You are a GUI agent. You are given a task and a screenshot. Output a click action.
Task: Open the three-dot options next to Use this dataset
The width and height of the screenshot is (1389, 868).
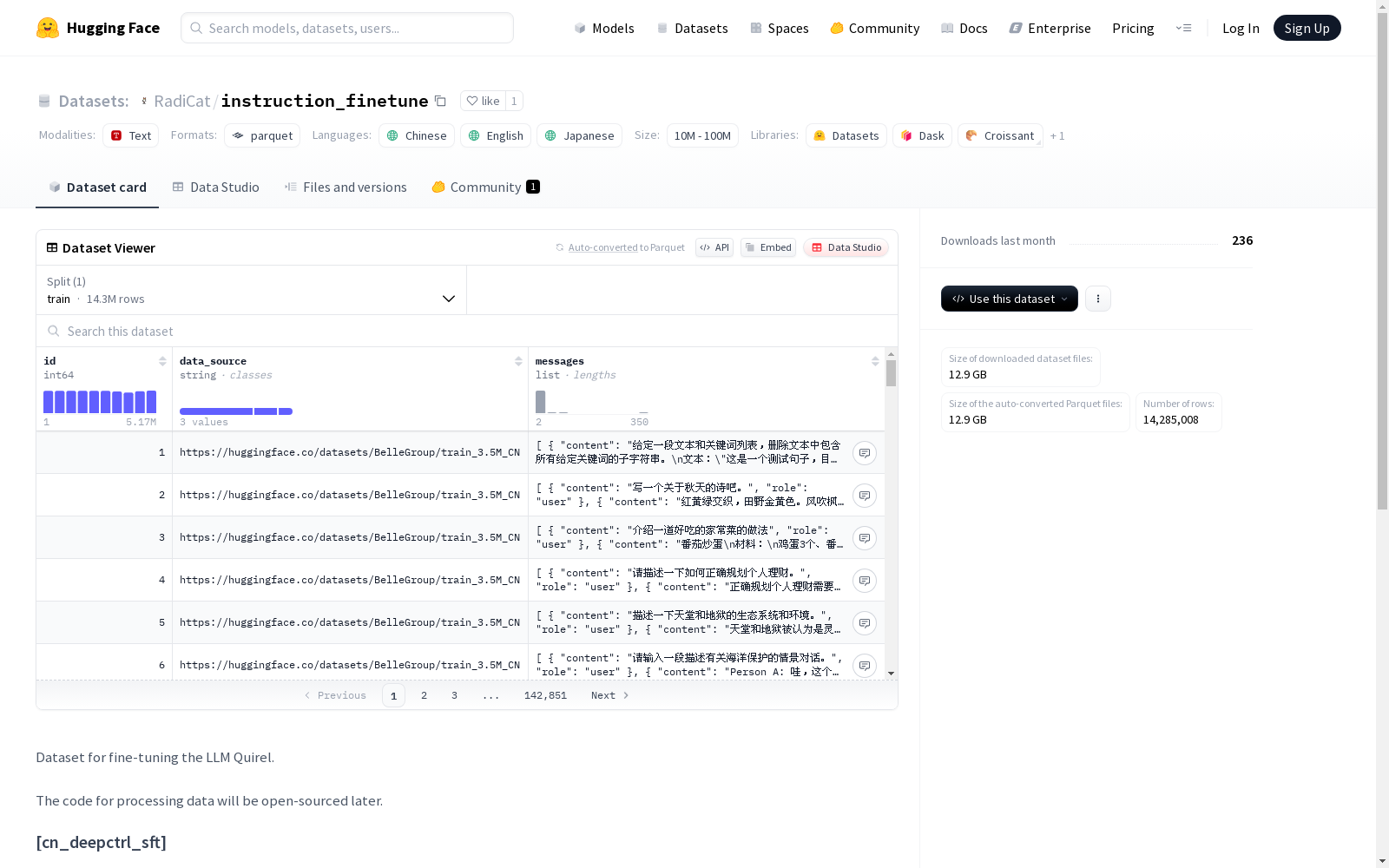1098,299
